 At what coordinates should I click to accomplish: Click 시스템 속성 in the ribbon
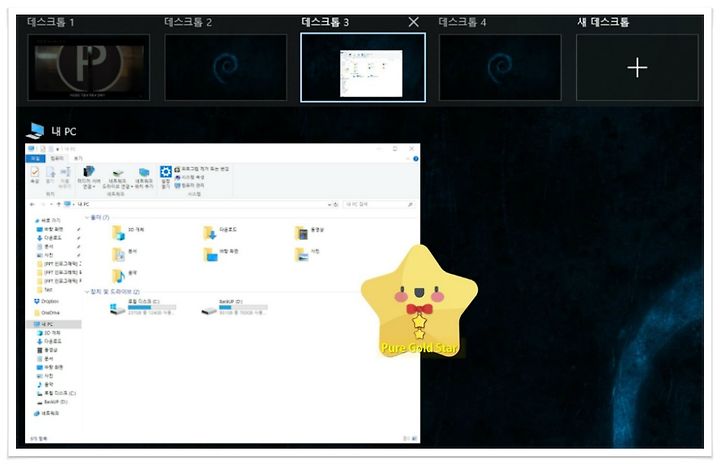tap(190, 177)
